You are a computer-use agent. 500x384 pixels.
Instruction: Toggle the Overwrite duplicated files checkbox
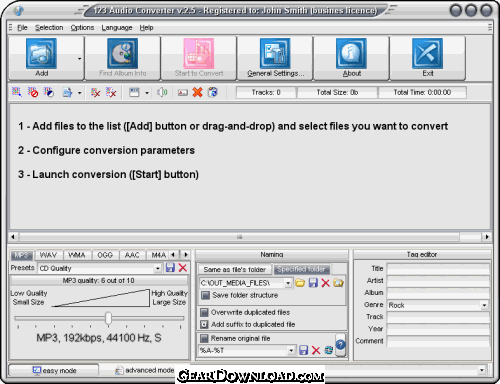click(204, 313)
